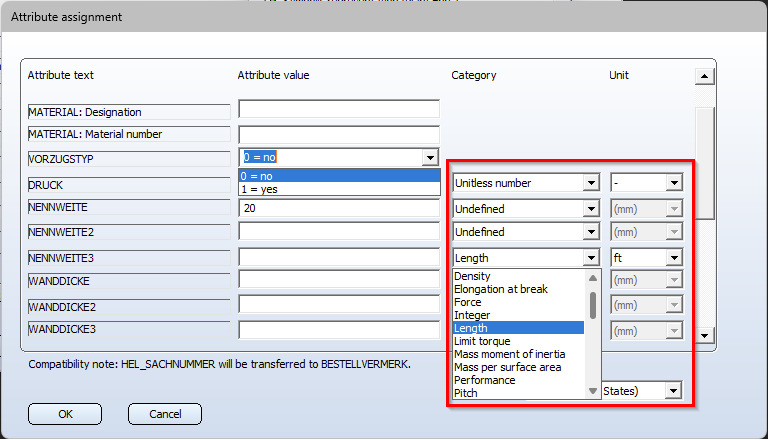Open the "Length" category combo box arrow
This screenshot has width=768, height=440.
[x=592, y=258]
